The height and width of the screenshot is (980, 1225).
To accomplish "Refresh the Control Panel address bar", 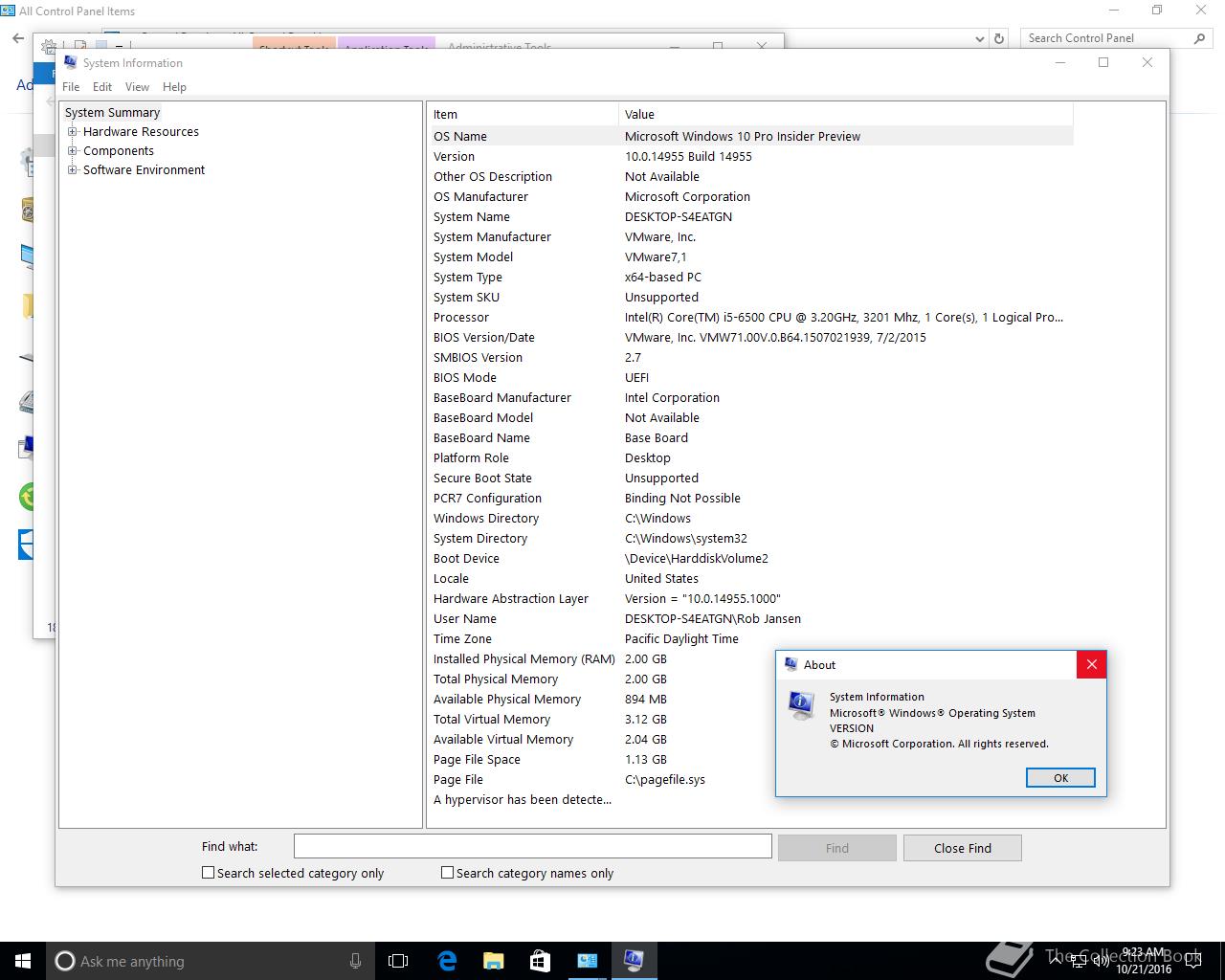I will point(999,38).
